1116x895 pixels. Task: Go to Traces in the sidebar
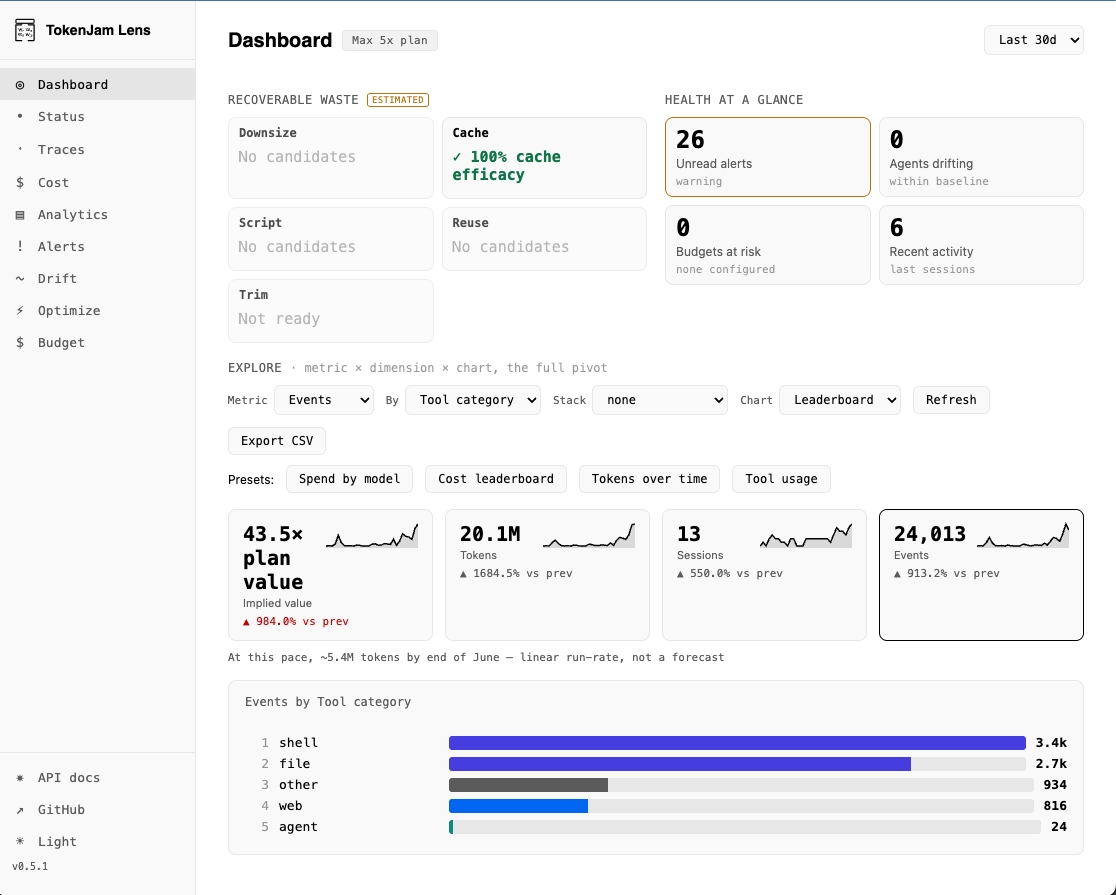(x=98, y=150)
